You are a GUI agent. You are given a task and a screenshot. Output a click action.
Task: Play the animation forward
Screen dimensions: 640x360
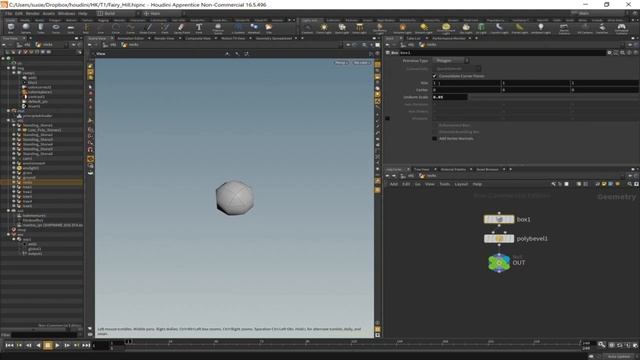pyautogui.click(x=57, y=345)
